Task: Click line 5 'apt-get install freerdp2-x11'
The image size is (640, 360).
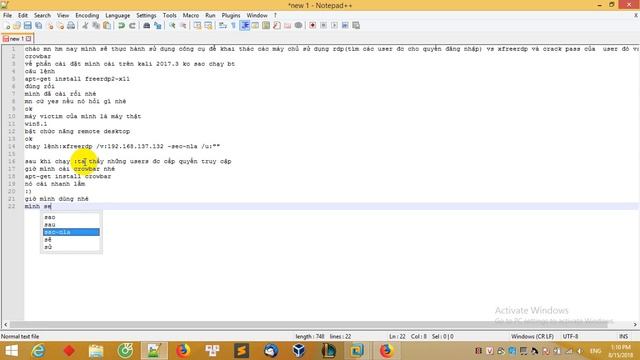Action: tap(77, 79)
